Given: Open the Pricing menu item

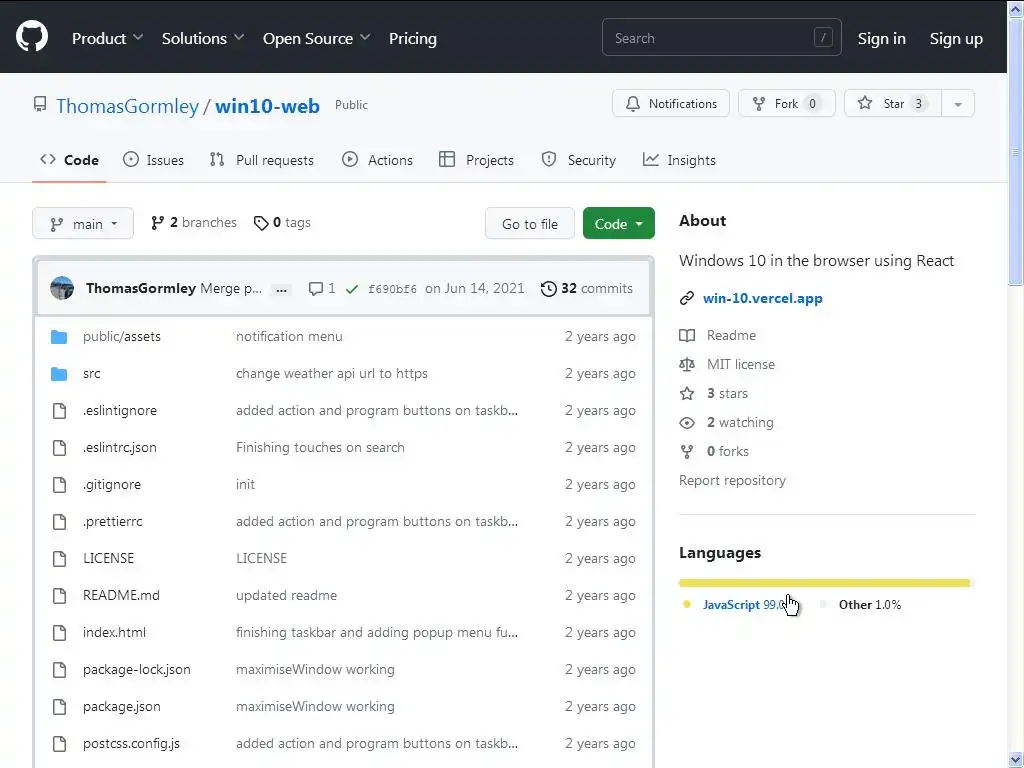Looking at the screenshot, I should pyautogui.click(x=413, y=39).
